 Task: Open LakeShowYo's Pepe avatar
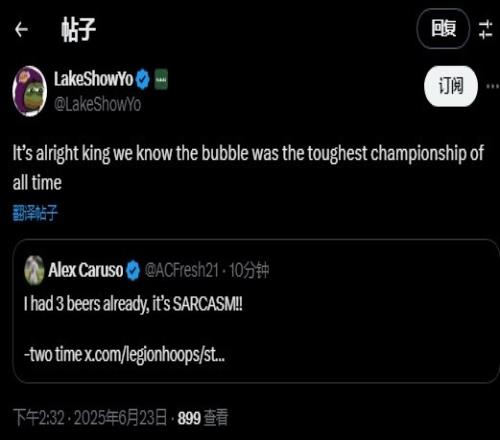(30, 91)
